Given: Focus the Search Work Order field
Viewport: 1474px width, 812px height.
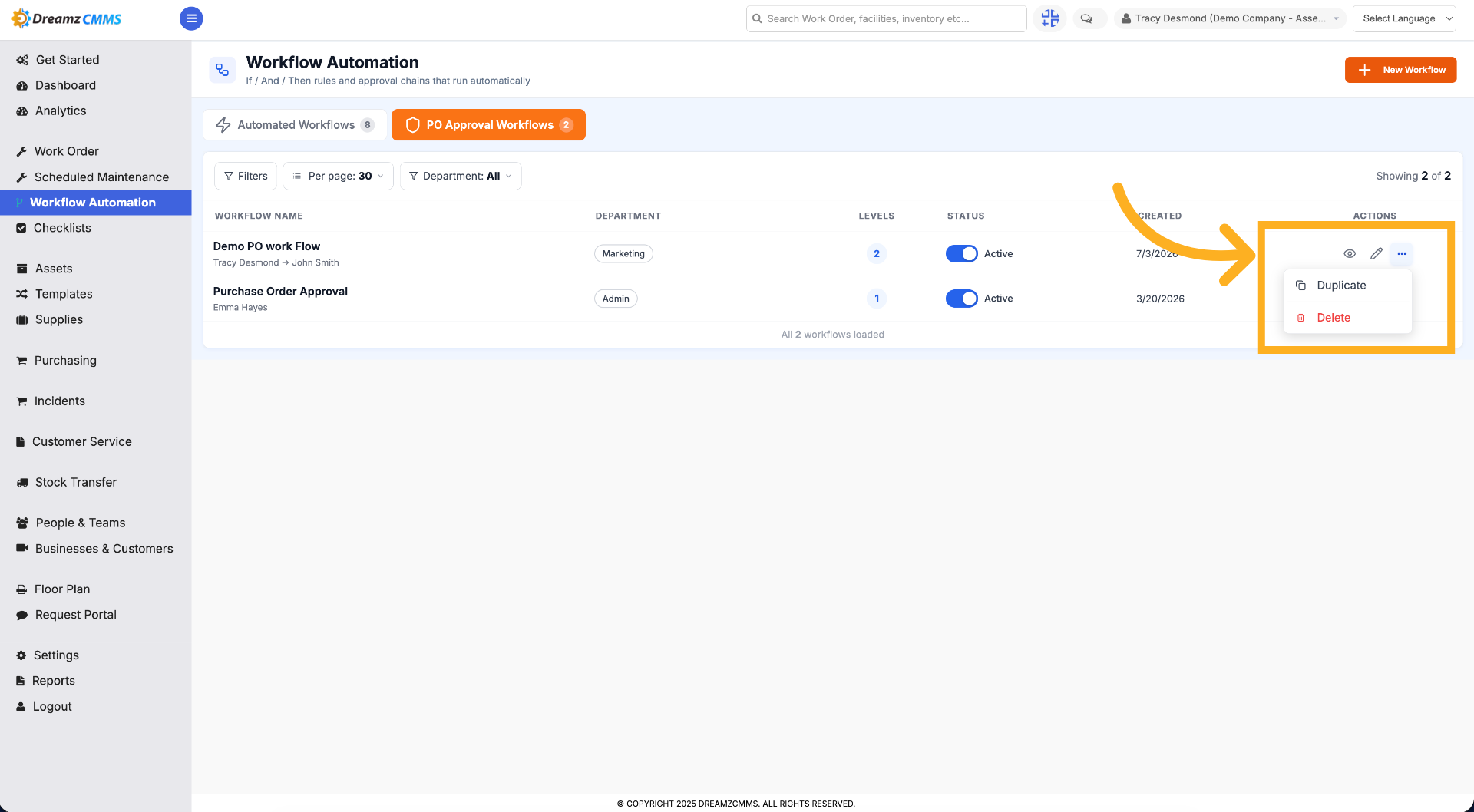Looking at the screenshot, I should tap(886, 18).
